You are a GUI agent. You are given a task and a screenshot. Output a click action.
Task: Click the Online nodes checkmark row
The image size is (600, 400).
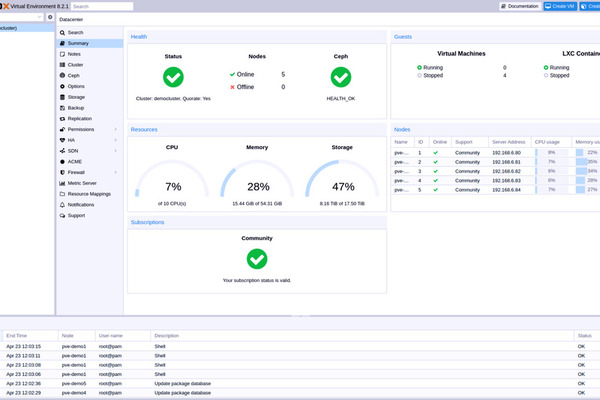[257, 74]
